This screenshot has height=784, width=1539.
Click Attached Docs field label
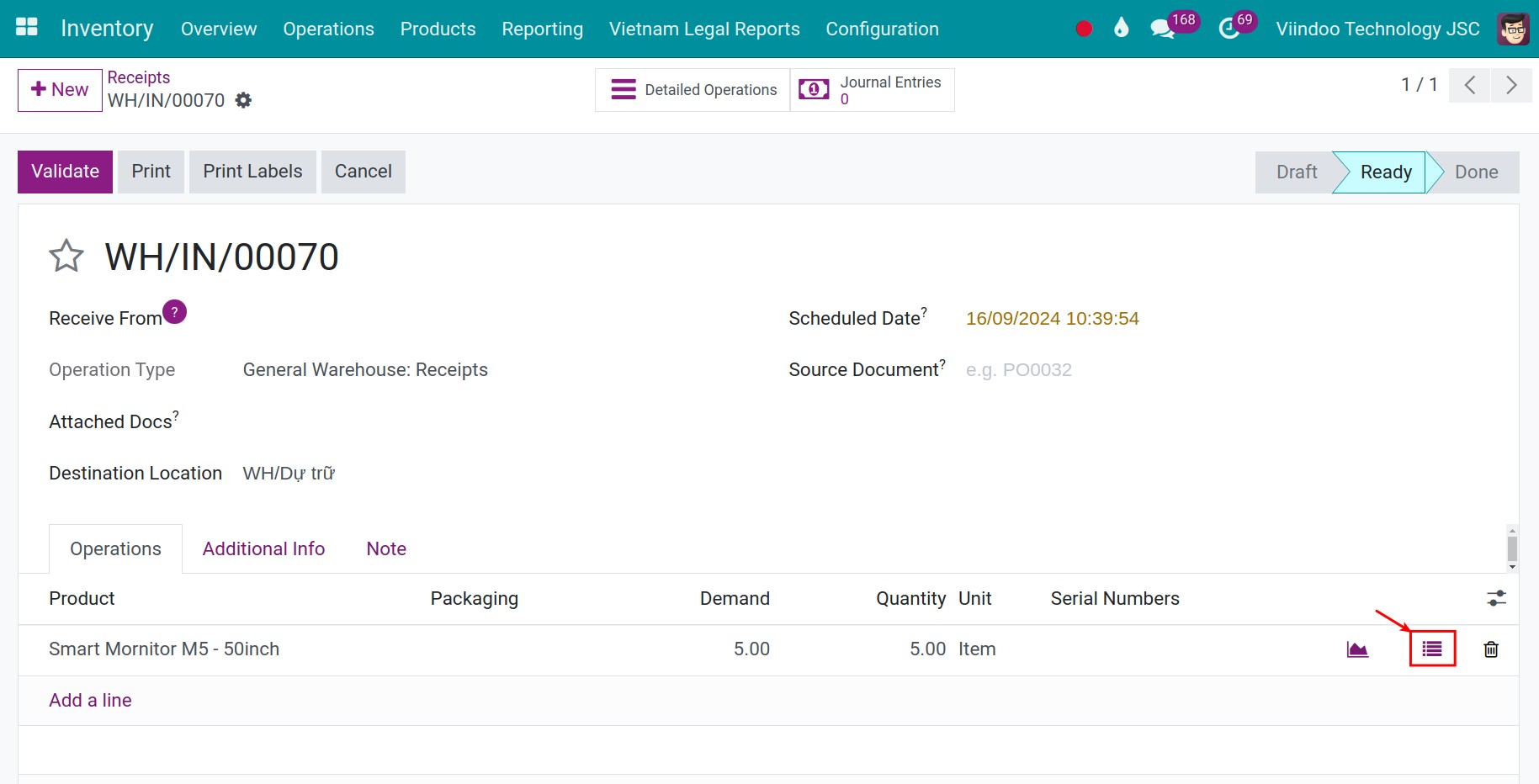(114, 421)
